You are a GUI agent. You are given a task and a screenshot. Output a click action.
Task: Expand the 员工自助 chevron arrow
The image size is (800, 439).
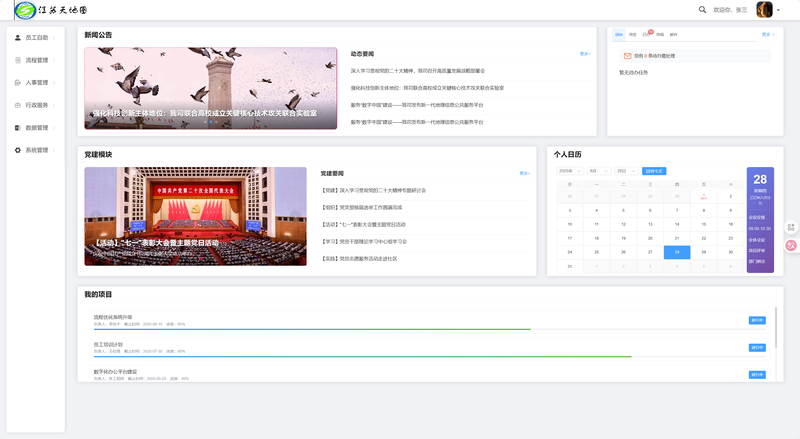pyautogui.click(x=54, y=38)
